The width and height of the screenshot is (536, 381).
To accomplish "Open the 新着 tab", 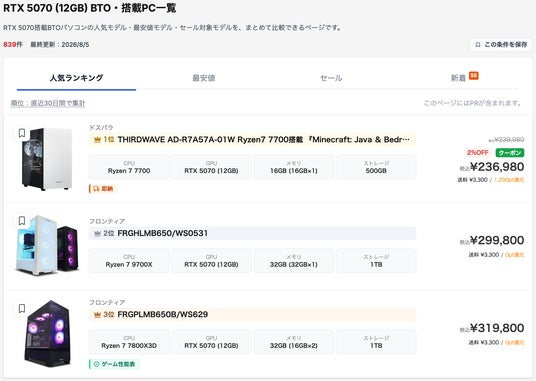I will click(458, 78).
